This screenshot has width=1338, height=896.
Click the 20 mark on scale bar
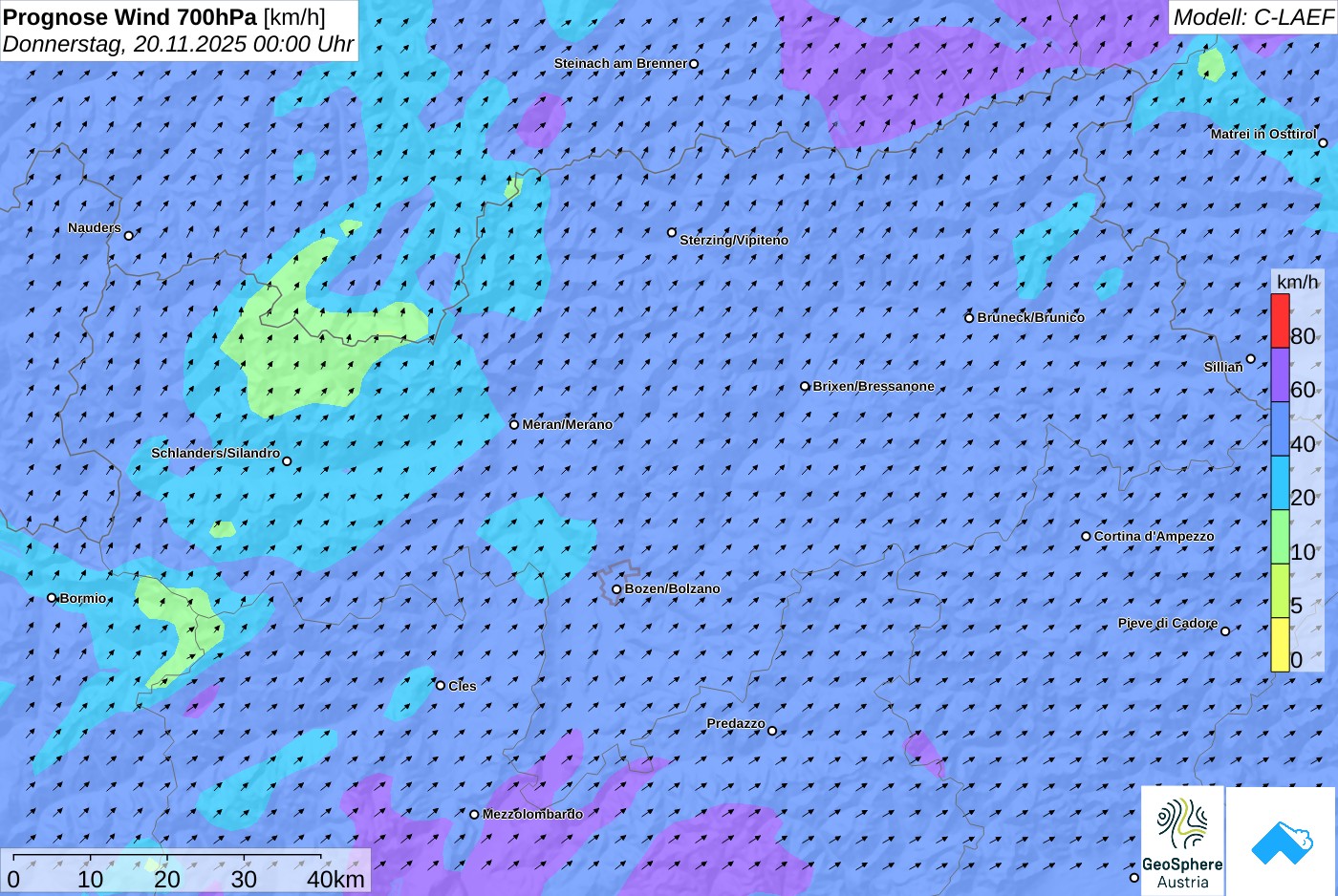tap(167, 879)
